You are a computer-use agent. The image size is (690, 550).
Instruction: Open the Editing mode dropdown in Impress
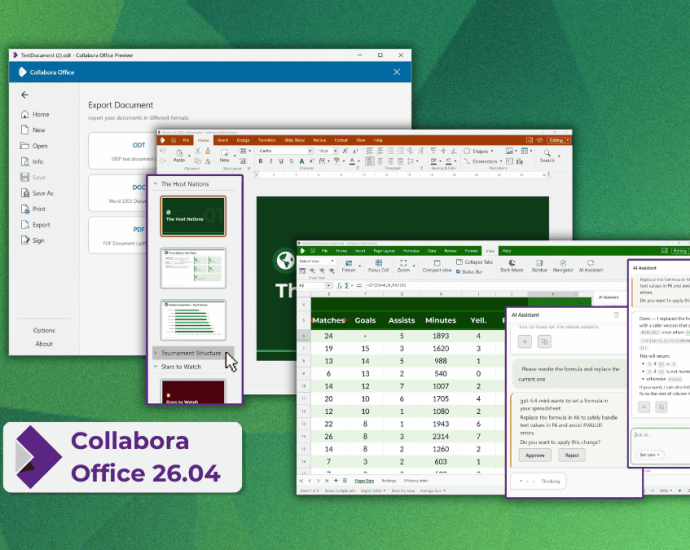[568, 140]
